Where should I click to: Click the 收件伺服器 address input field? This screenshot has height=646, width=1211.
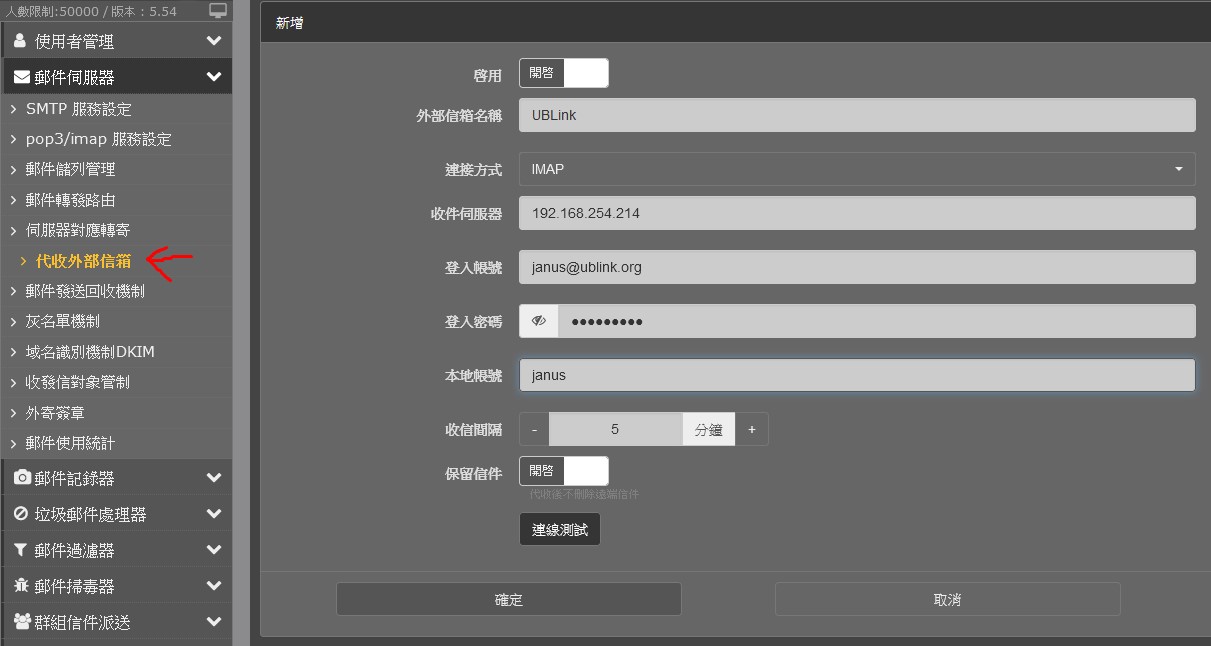pos(856,213)
